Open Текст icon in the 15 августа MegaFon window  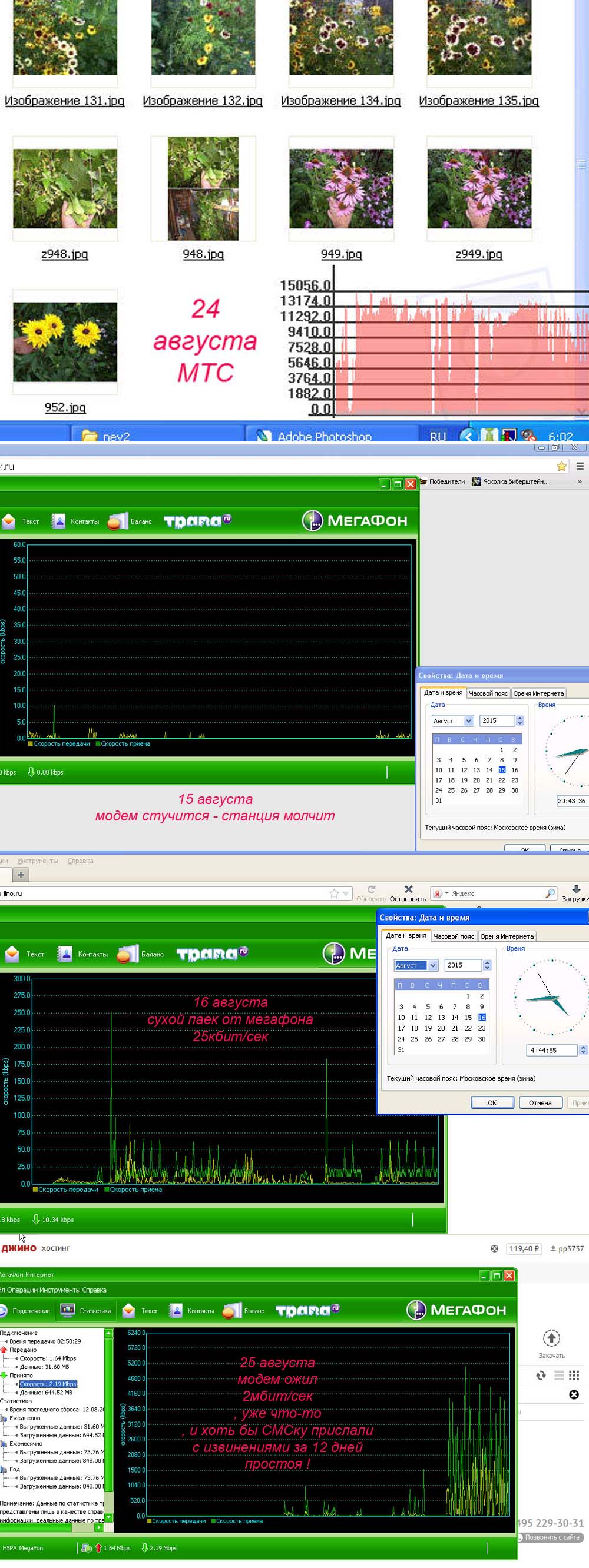point(9,521)
